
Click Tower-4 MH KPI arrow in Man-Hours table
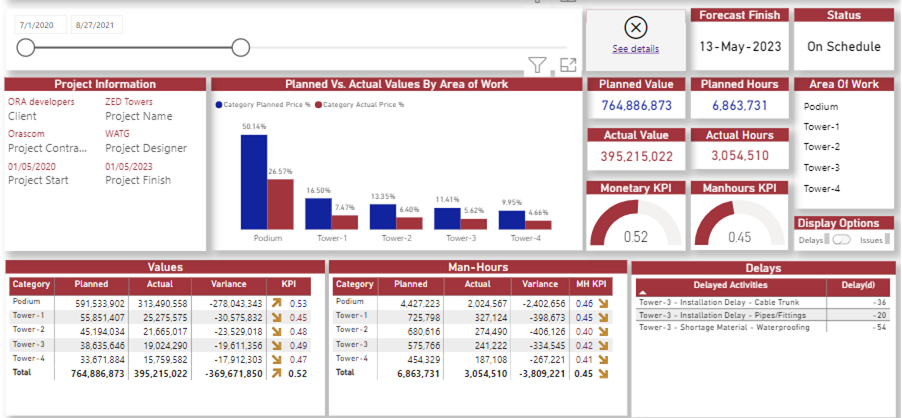click(x=603, y=359)
